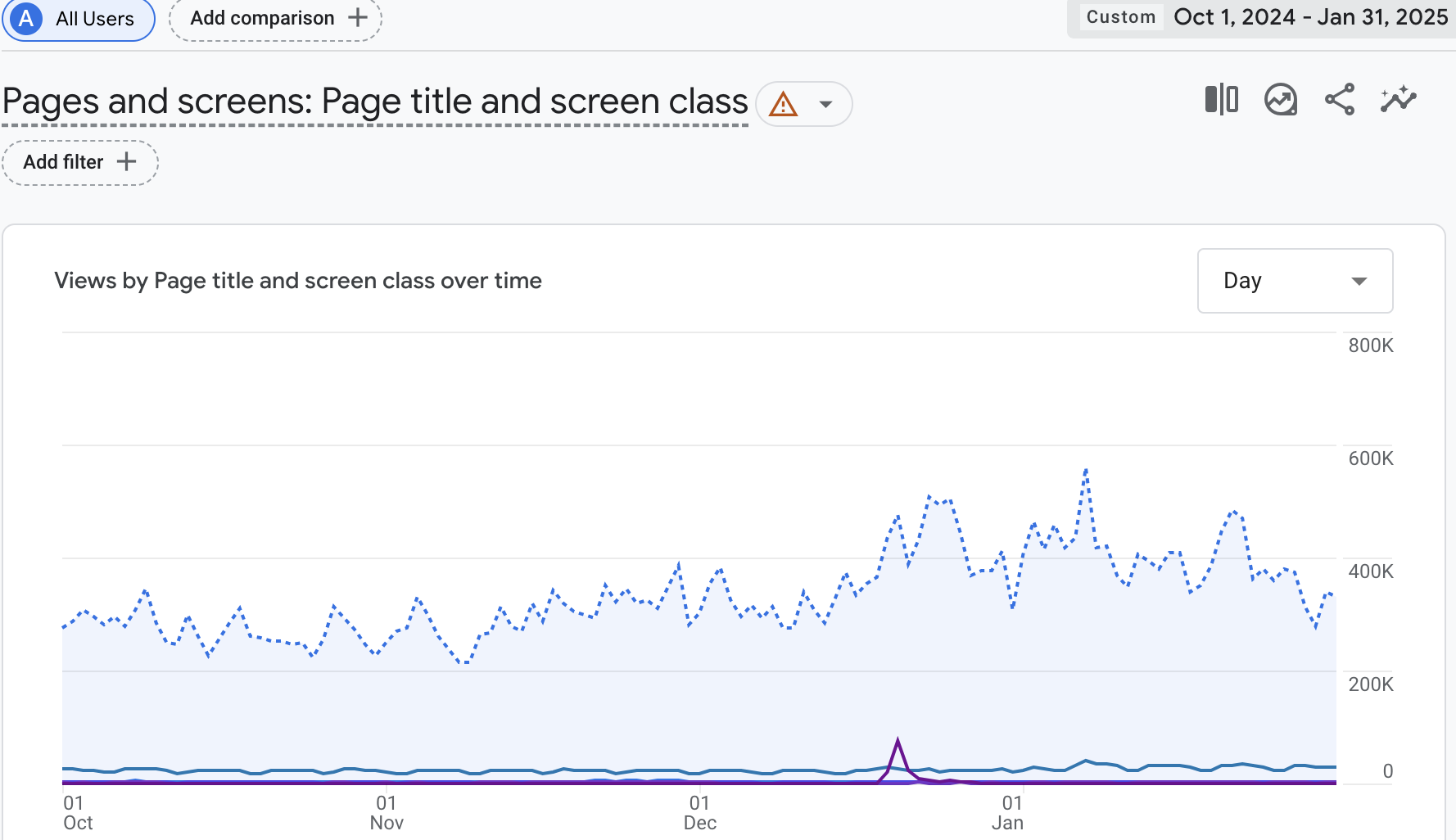Image resolution: width=1456 pixels, height=840 pixels.
Task: Click the purple spike in the chart
Action: (x=898, y=742)
